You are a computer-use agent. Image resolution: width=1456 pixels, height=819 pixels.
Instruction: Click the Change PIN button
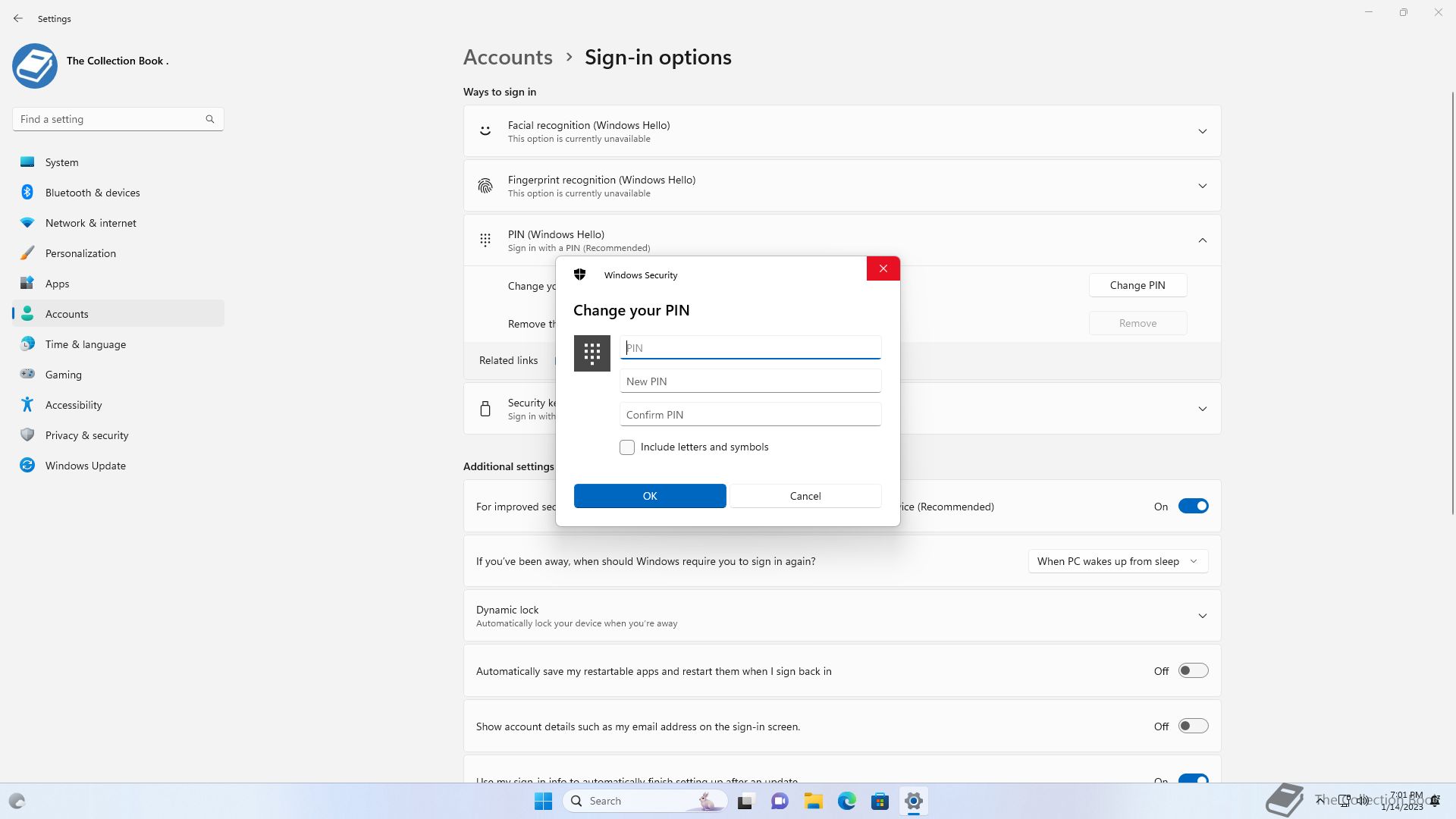1137,285
